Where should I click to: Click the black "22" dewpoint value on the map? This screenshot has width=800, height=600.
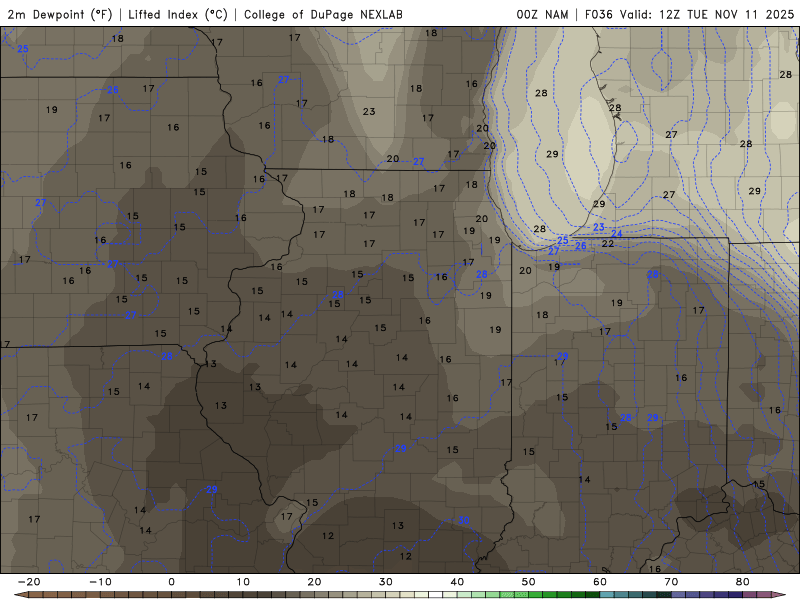pyautogui.click(x=608, y=244)
